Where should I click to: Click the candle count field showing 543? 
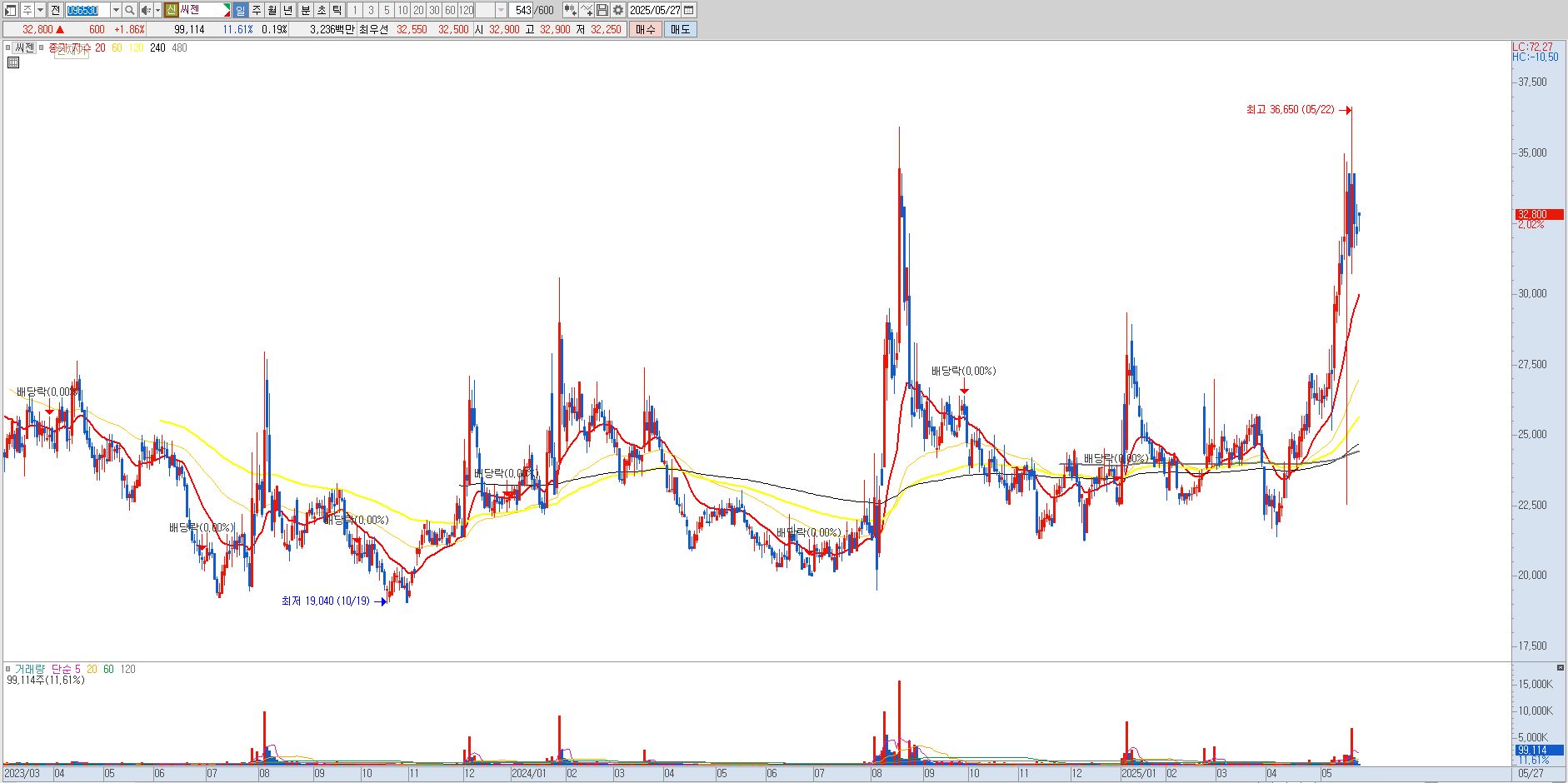click(x=522, y=10)
